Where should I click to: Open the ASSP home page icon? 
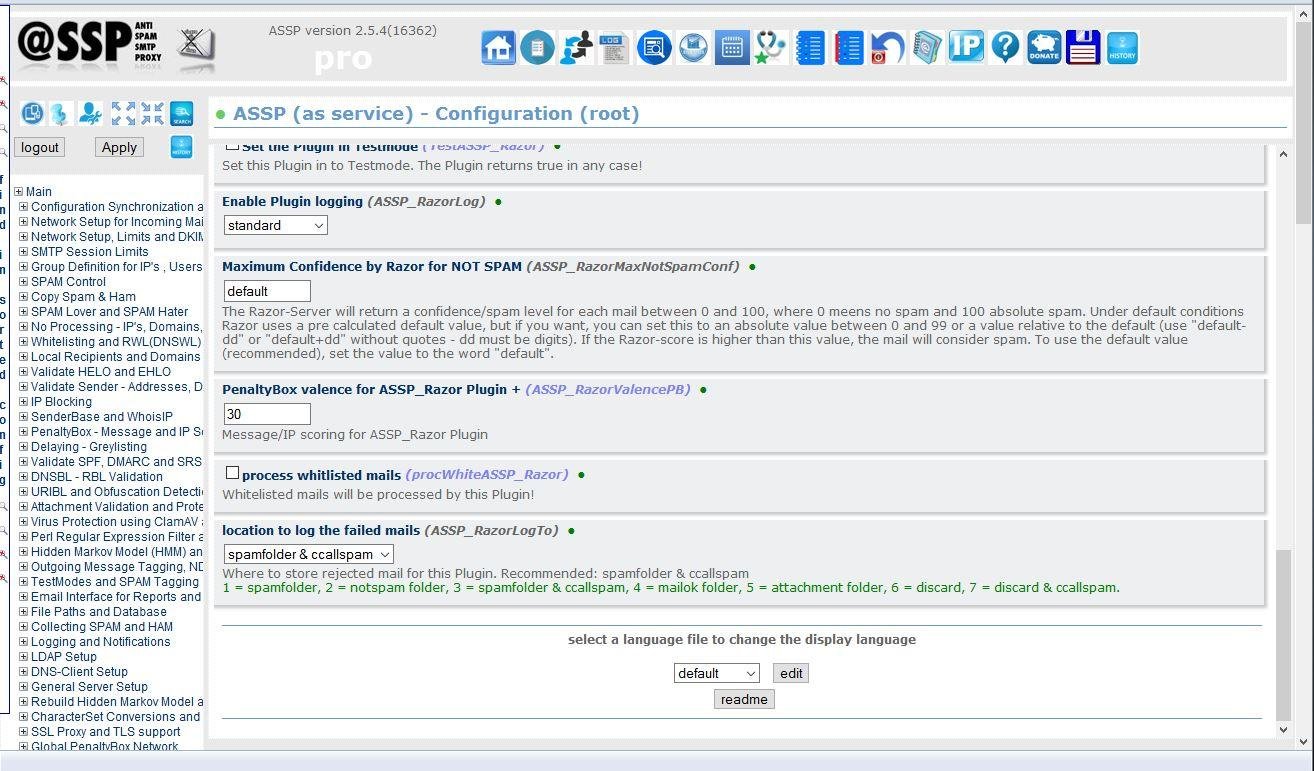tap(498, 47)
